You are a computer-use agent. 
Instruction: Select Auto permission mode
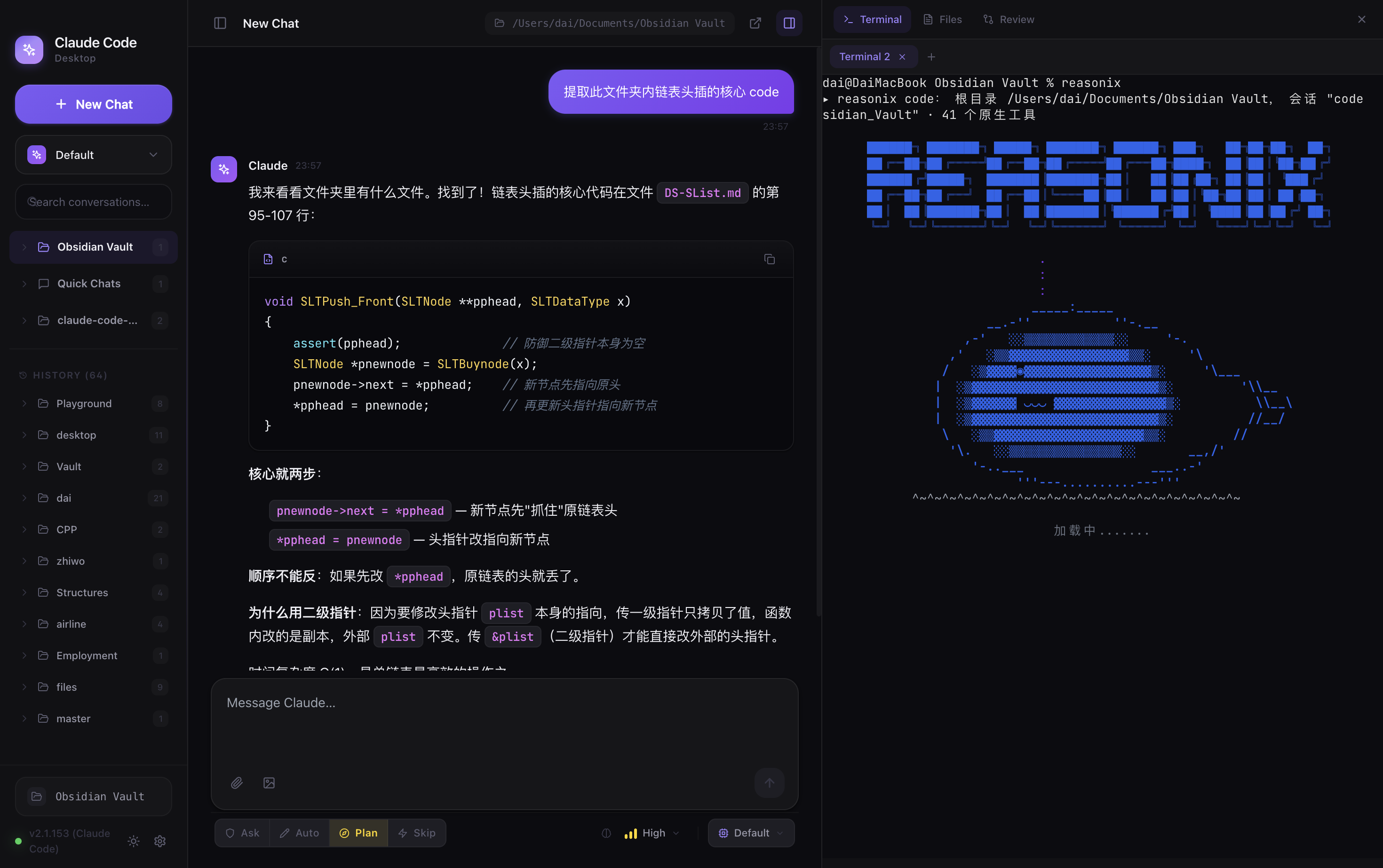coord(299,833)
